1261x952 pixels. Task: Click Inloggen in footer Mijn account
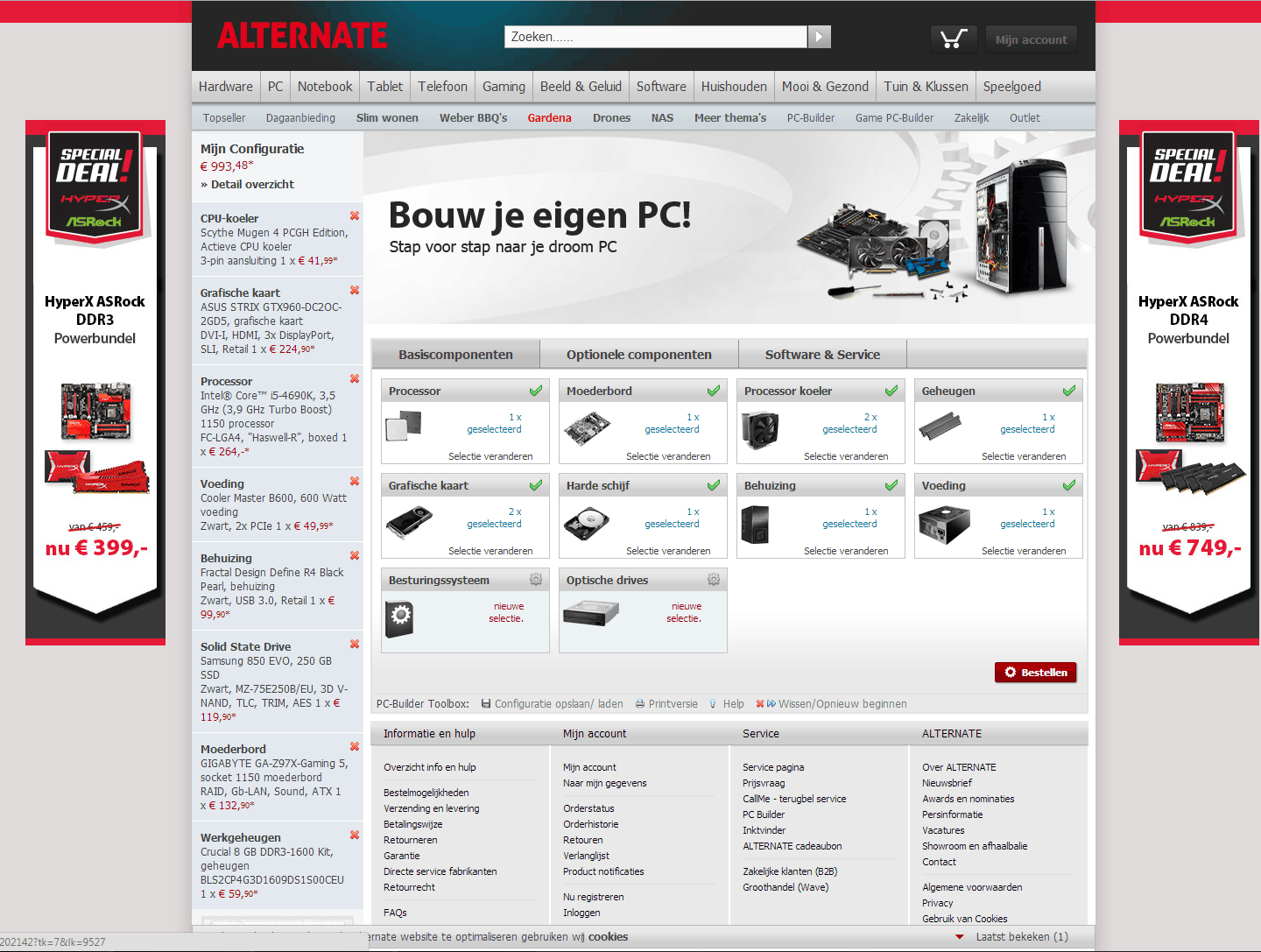[581, 913]
